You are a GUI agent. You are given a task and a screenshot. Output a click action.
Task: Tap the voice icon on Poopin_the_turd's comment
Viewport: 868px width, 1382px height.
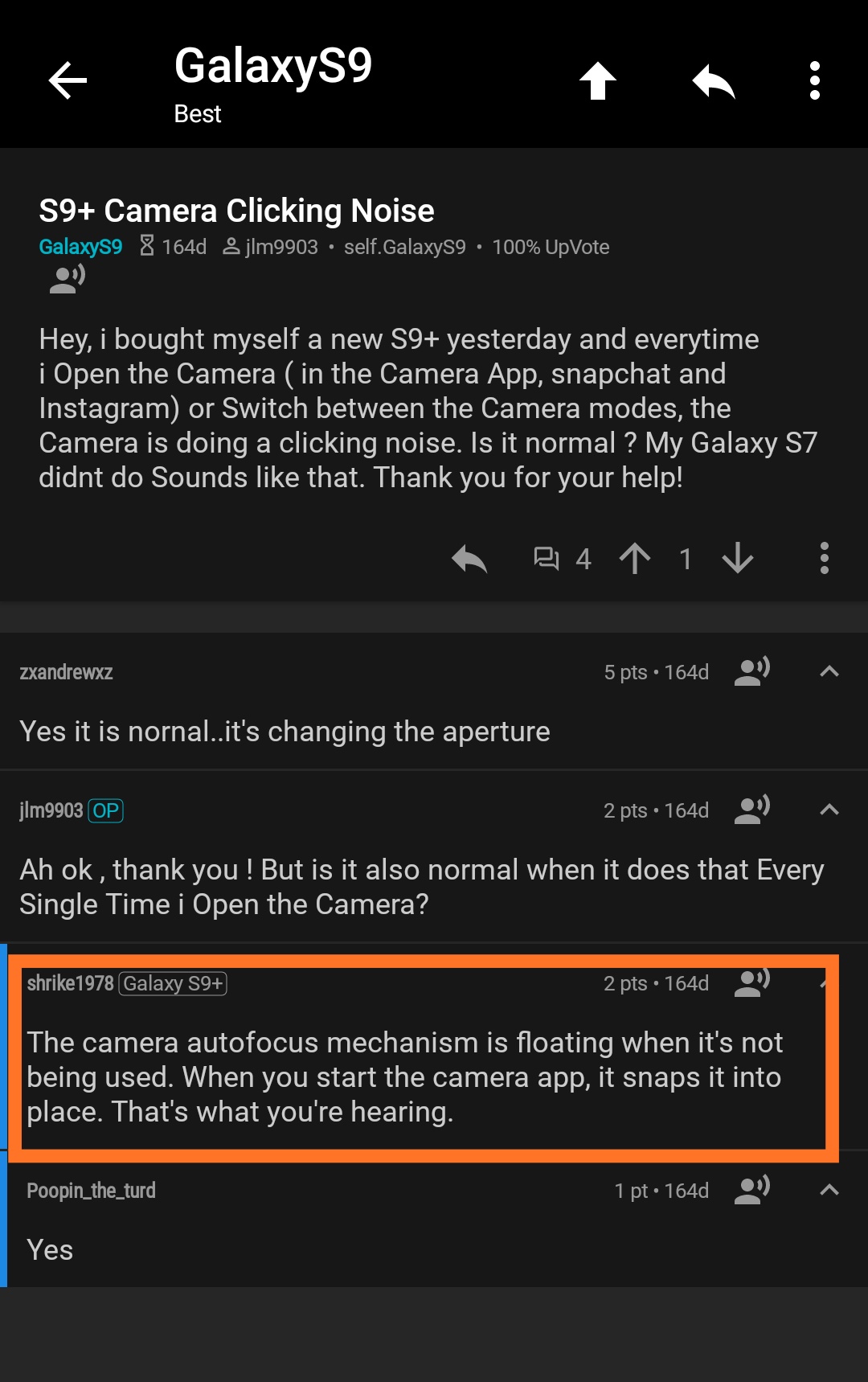751,1190
